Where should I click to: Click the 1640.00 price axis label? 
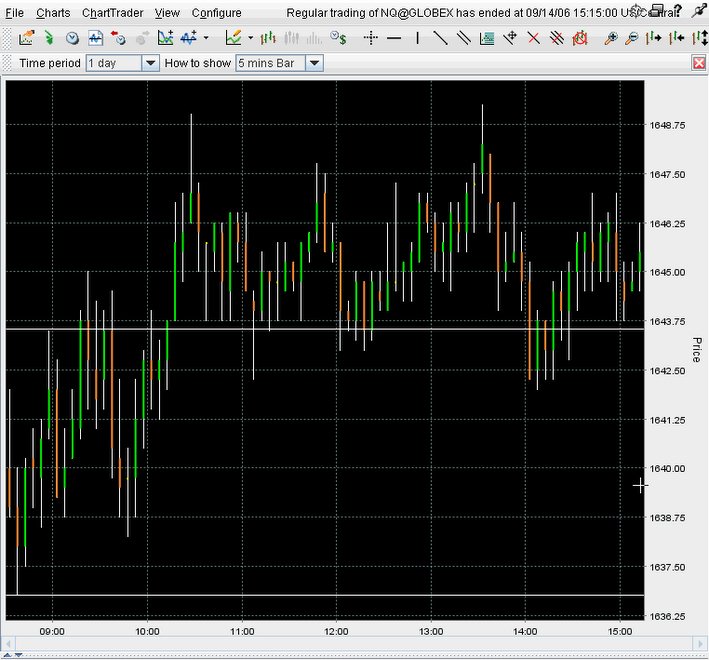click(667, 469)
